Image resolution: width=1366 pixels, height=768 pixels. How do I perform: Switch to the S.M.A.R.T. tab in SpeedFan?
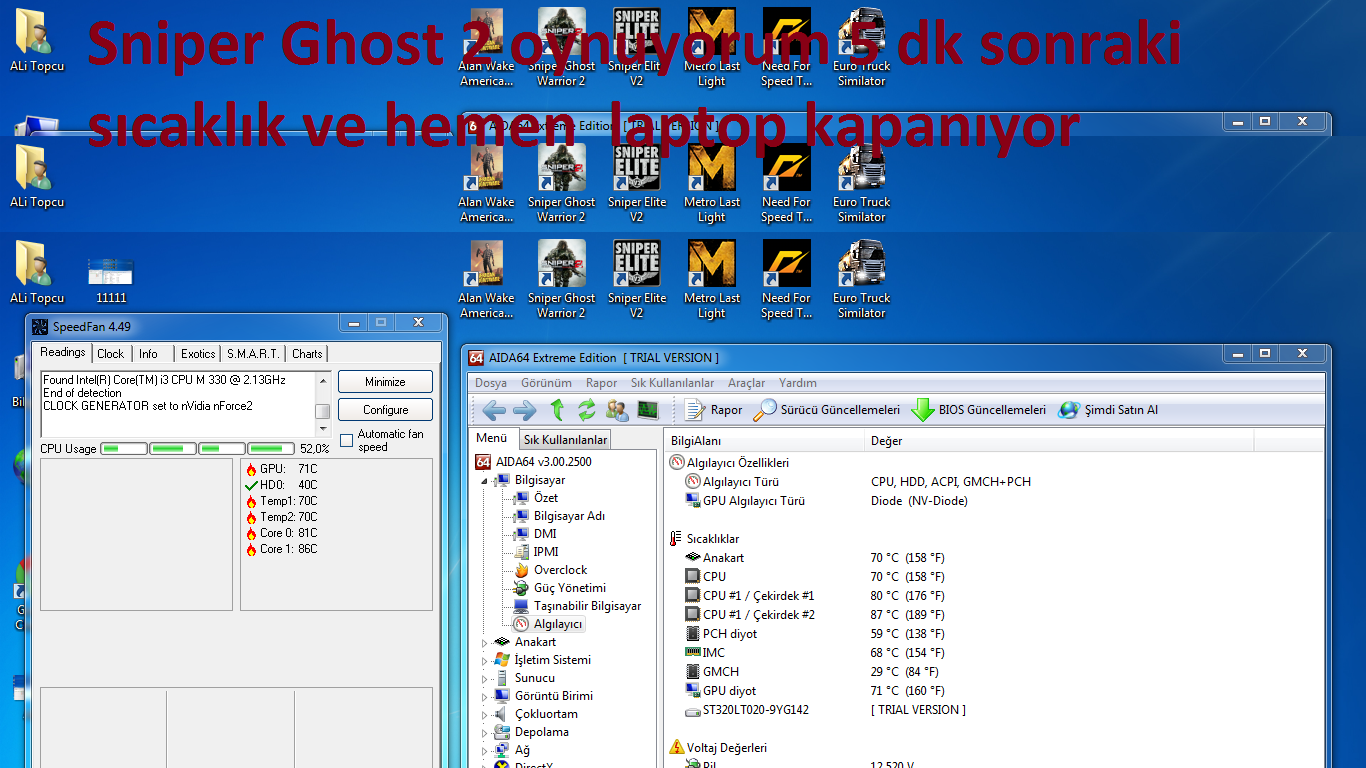point(253,354)
